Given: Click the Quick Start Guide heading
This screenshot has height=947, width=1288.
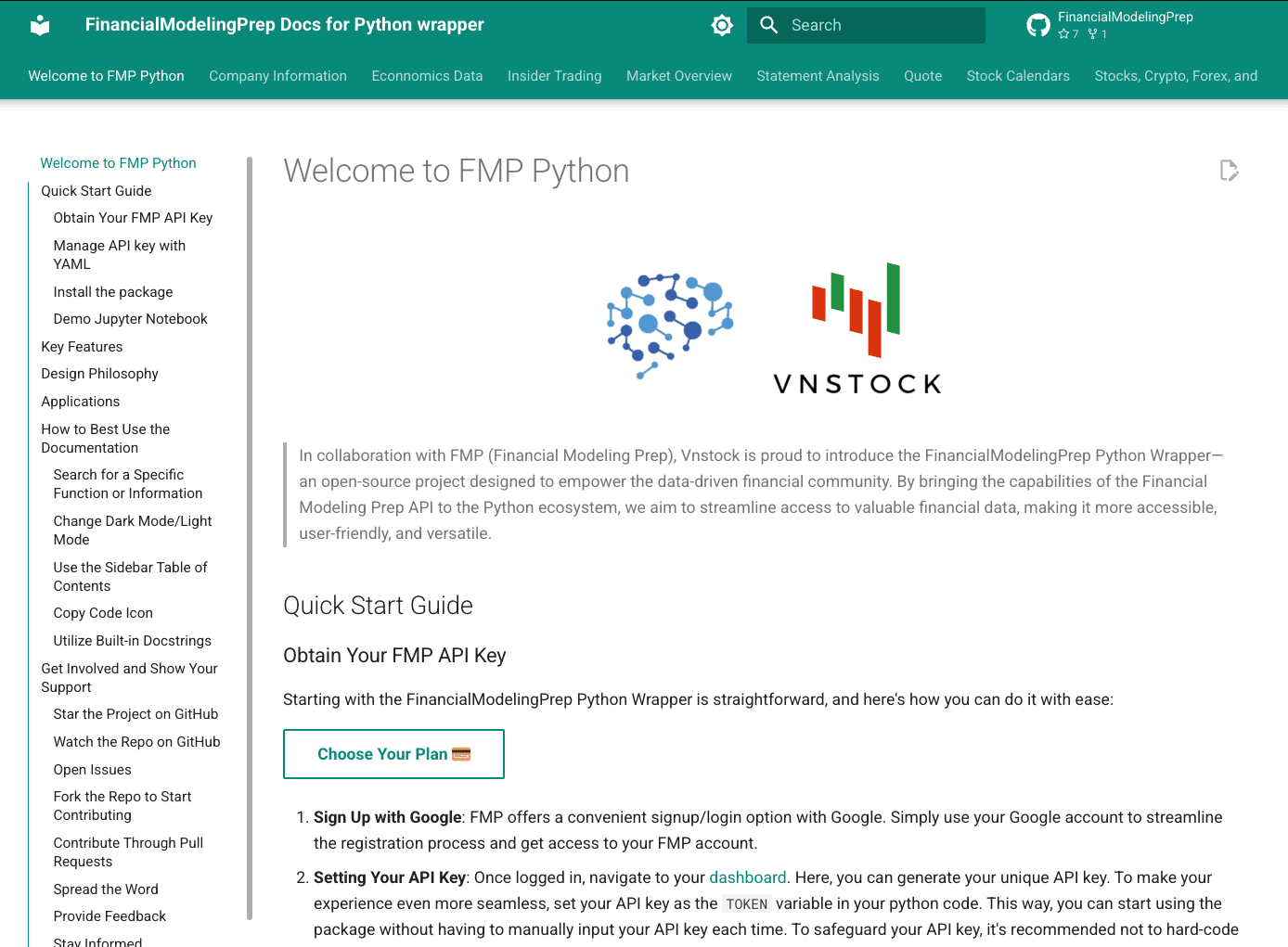Looking at the screenshot, I should (378, 606).
